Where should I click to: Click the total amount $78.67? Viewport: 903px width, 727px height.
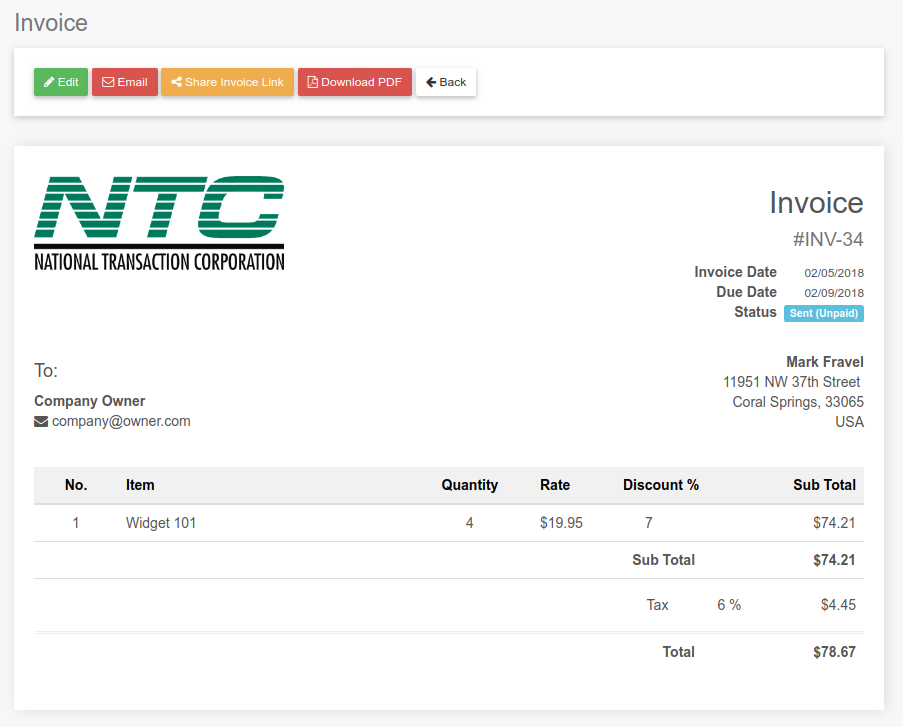tap(834, 652)
